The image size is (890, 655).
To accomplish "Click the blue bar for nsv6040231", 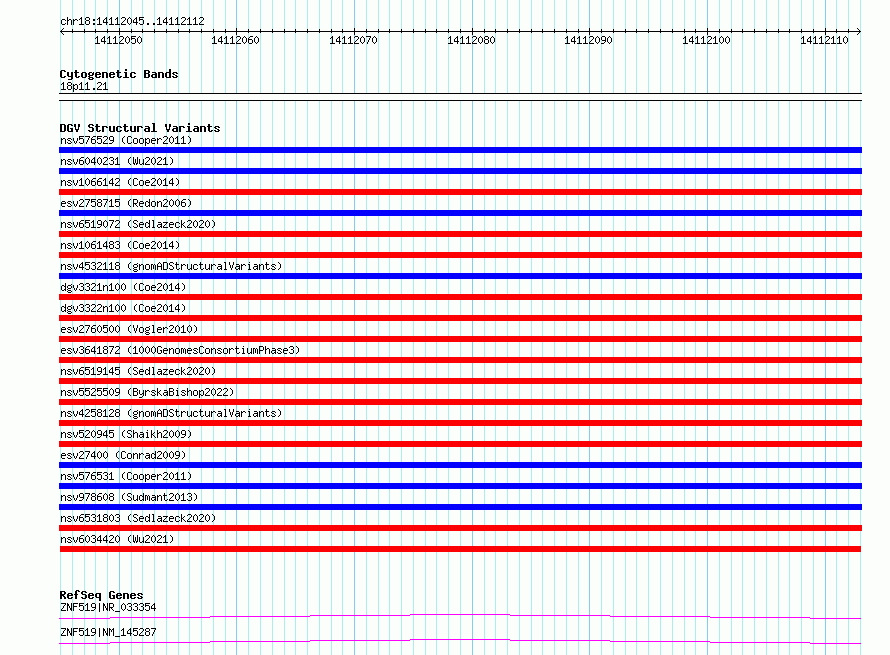I will pyautogui.click(x=460, y=171).
